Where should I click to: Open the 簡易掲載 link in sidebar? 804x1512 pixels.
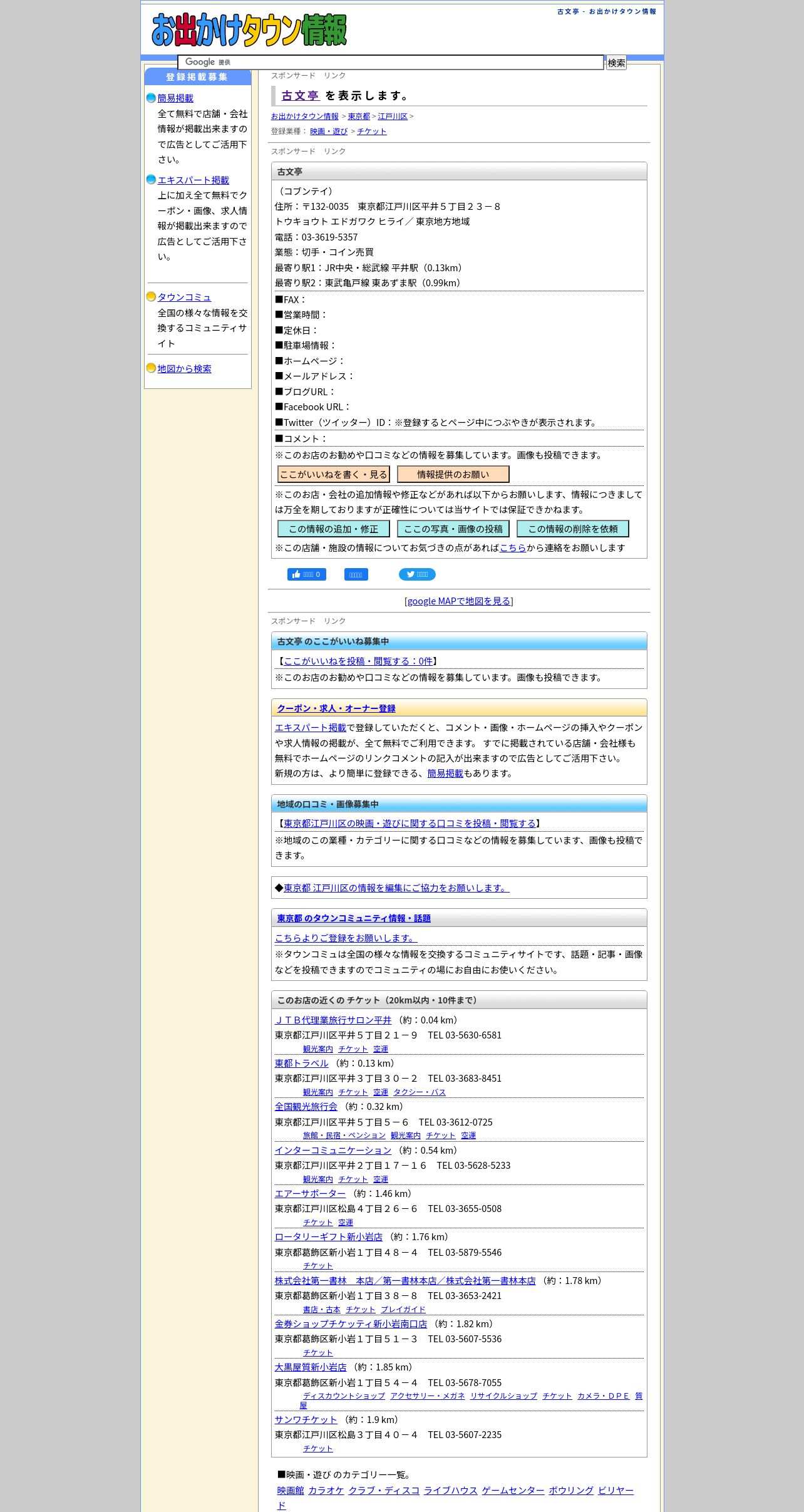(x=175, y=98)
